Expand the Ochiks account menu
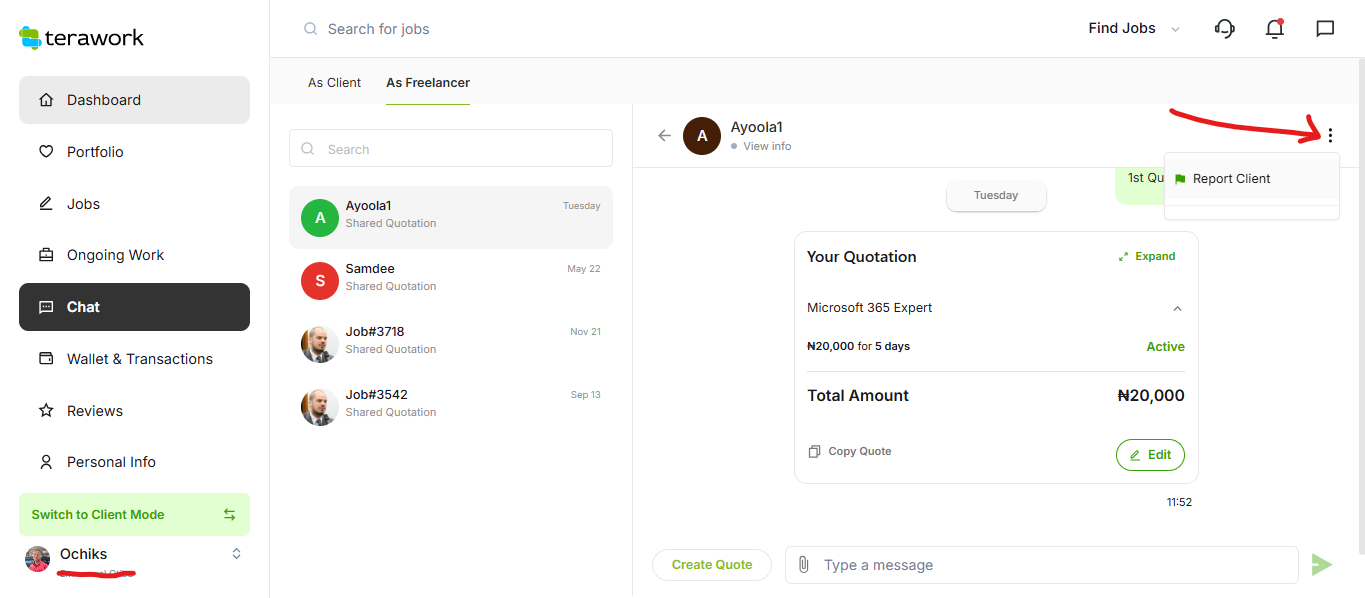The image size is (1365, 598). 236,554
